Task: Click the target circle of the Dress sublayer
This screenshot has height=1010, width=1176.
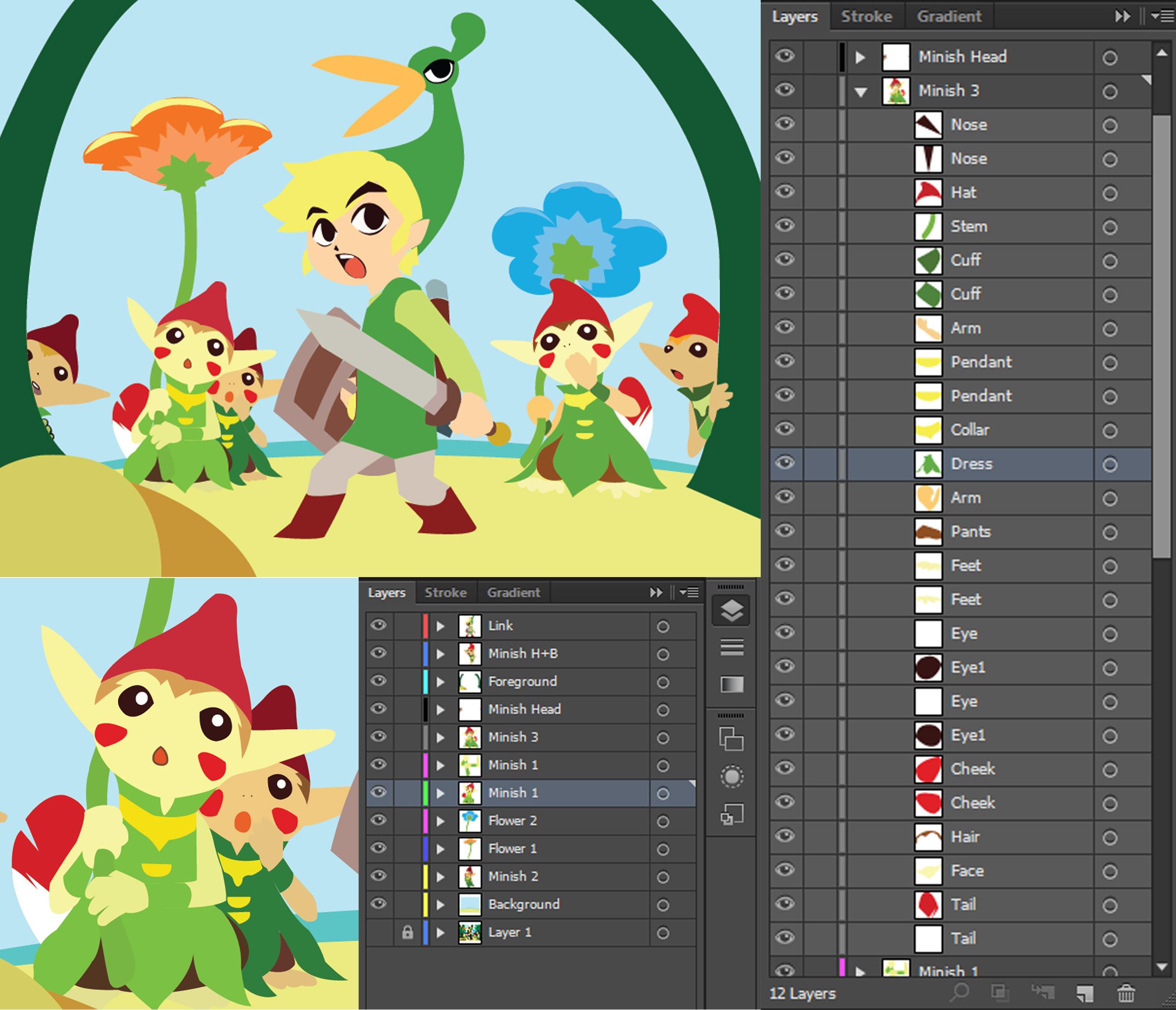Action: [1110, 465]
